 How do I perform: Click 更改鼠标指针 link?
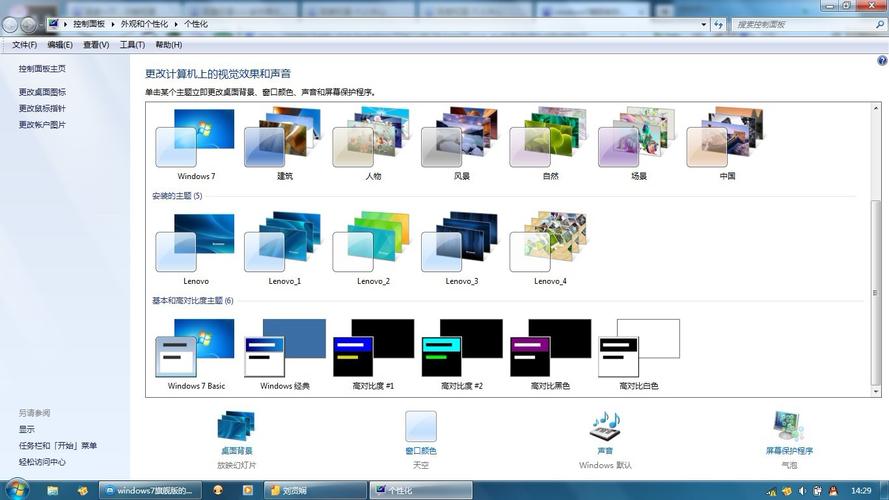point(42,108)
